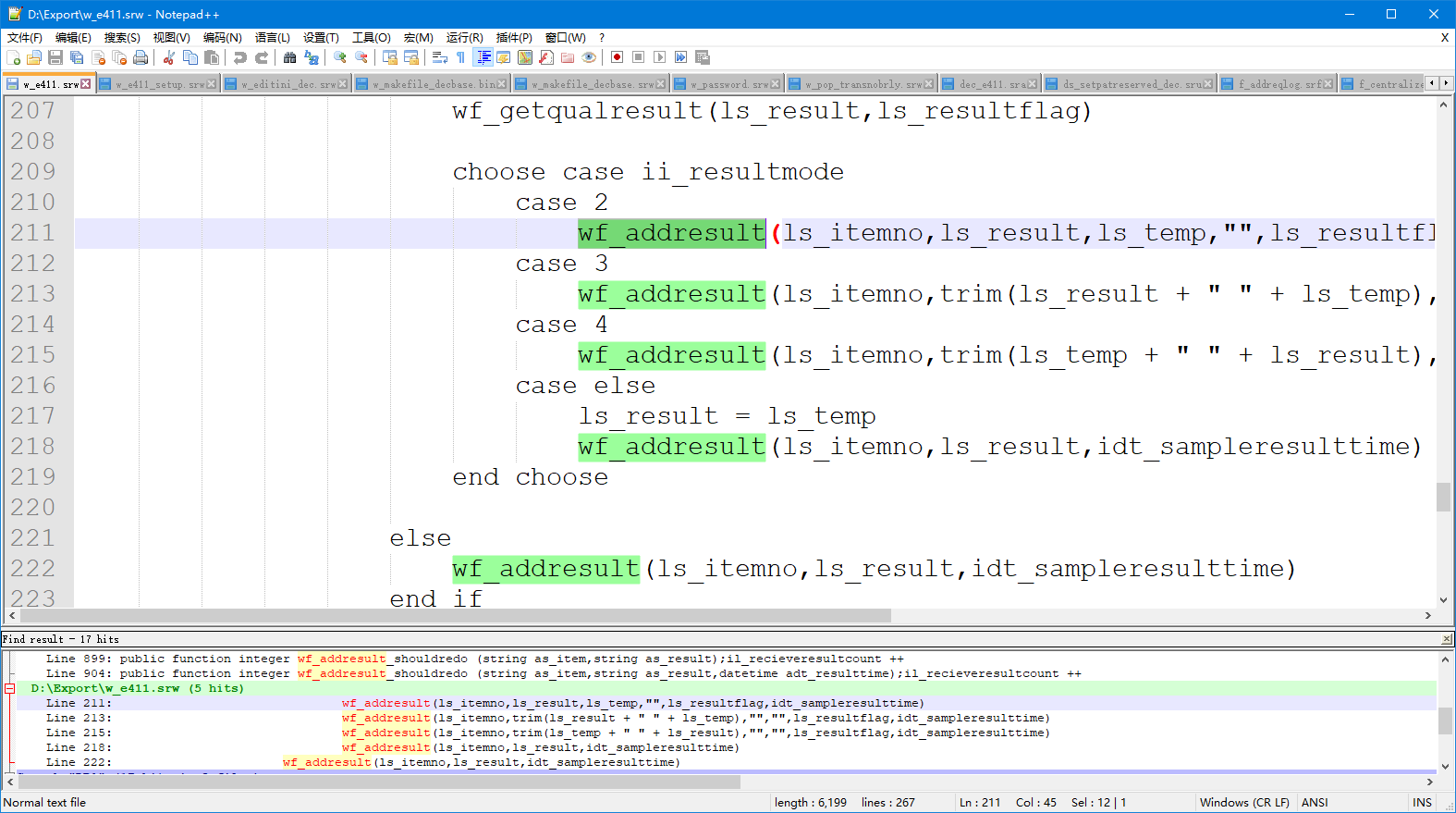The height and width of the screenshot is (813, 1456).
Task: Click the Windows (CR LF) status field
Action: coord(1244,803)
